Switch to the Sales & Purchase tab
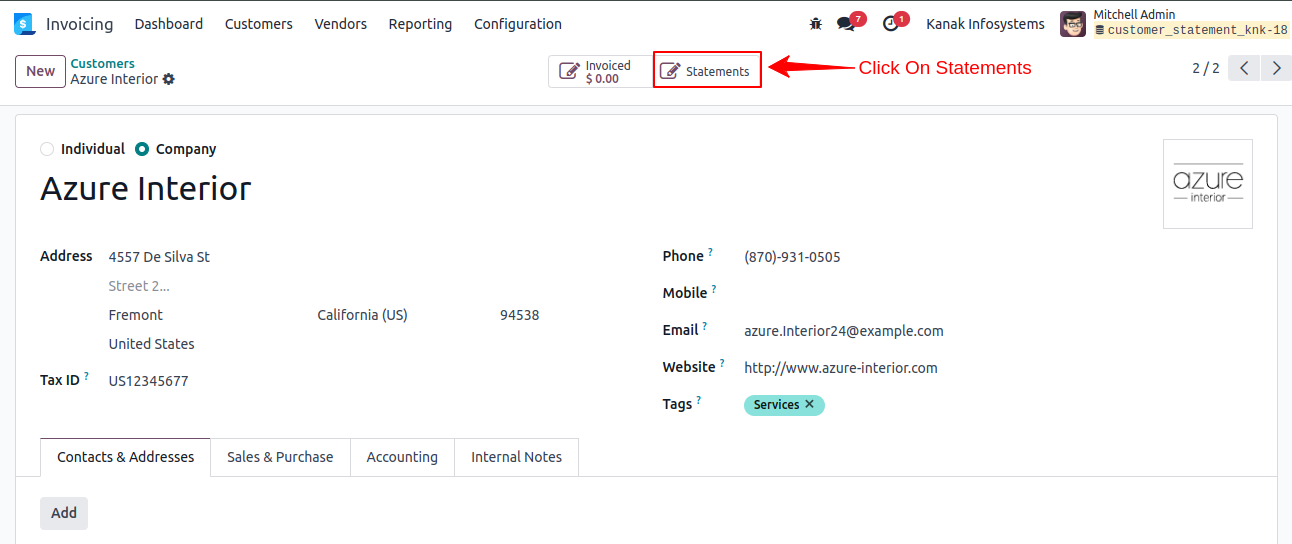 [280, 457]
